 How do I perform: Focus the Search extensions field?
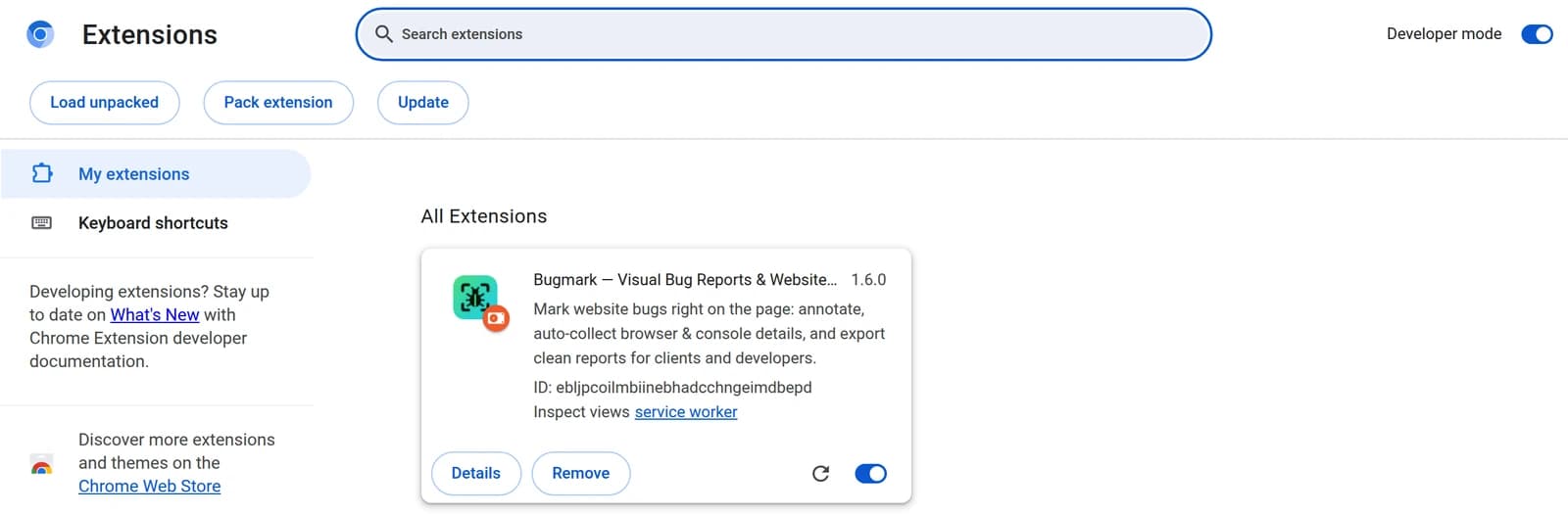[x=784, y=34]
